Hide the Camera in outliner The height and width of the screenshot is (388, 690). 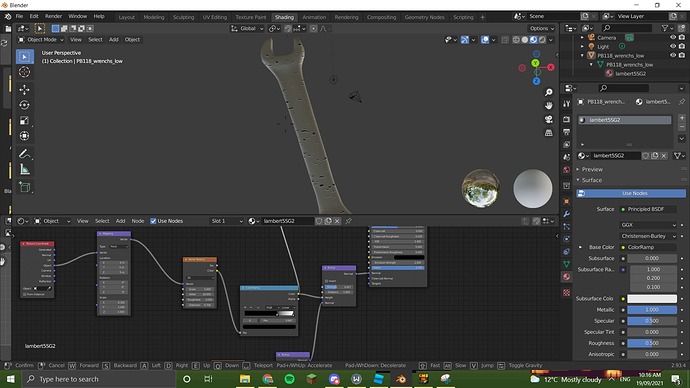(672, 37)
